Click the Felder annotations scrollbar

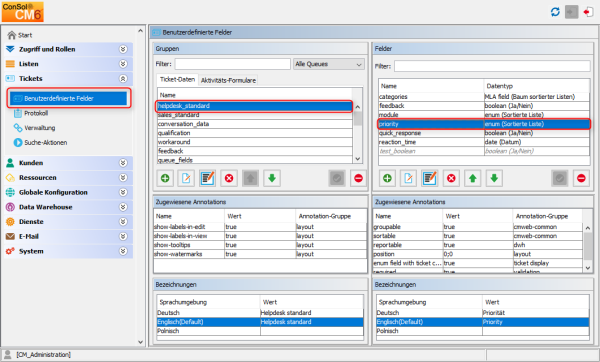tap(588, 248)
